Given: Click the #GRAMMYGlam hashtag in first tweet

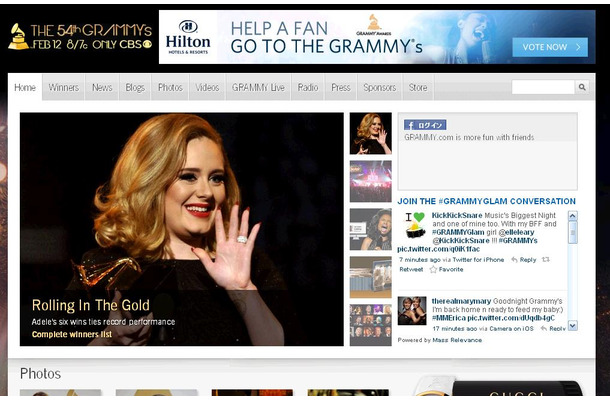Looking at the screenshot, I should tap(458, 232).
